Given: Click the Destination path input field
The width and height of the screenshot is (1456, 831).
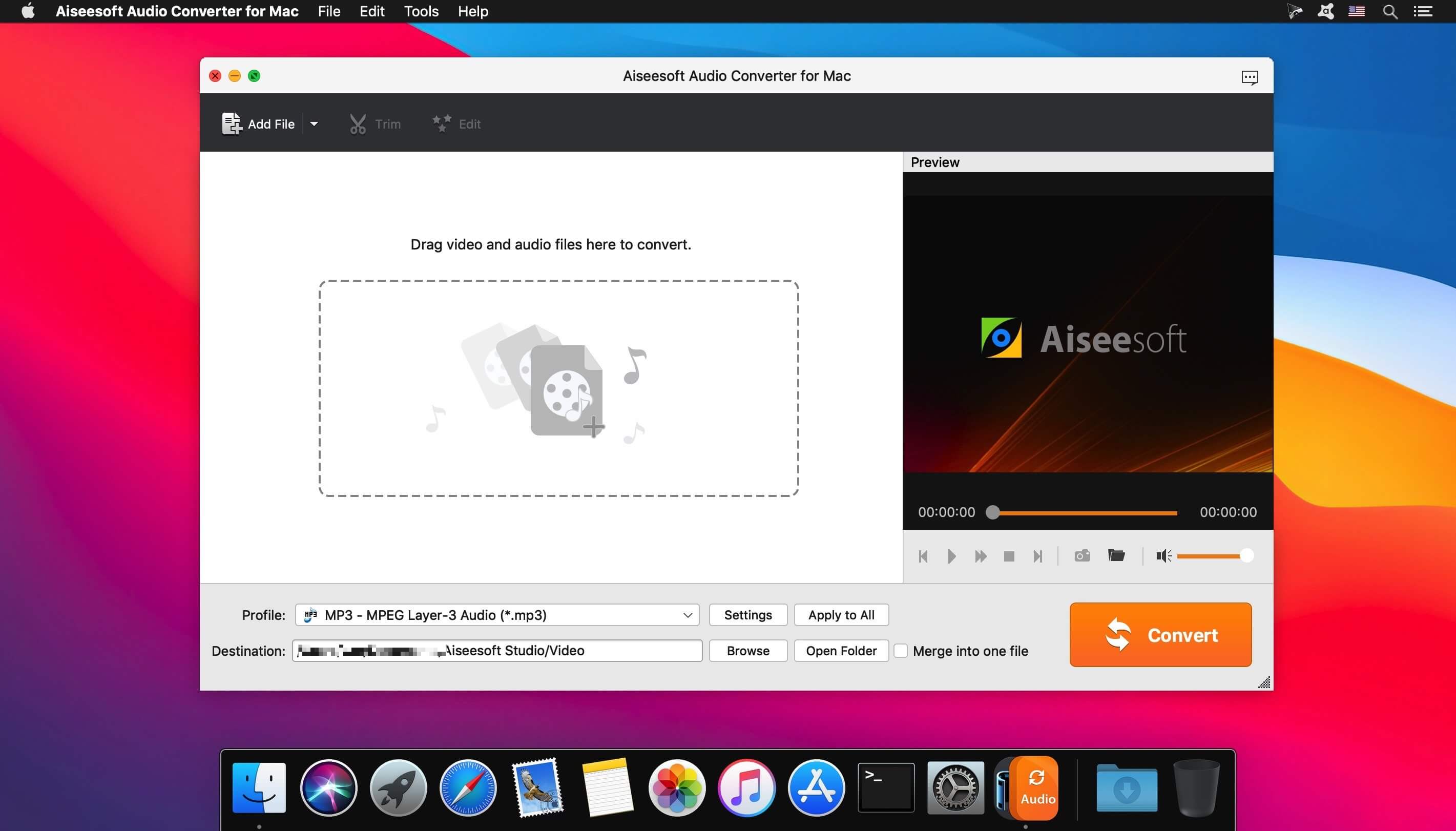Looking at the screenshot, I should click(x=497, y=651).
